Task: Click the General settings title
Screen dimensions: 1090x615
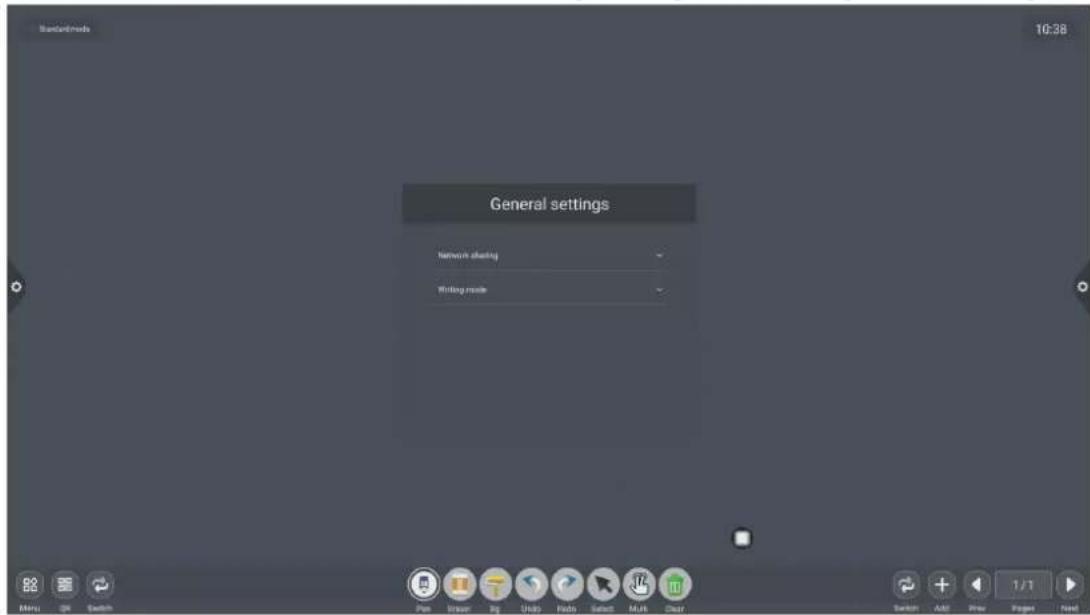Action: [549, 204]
